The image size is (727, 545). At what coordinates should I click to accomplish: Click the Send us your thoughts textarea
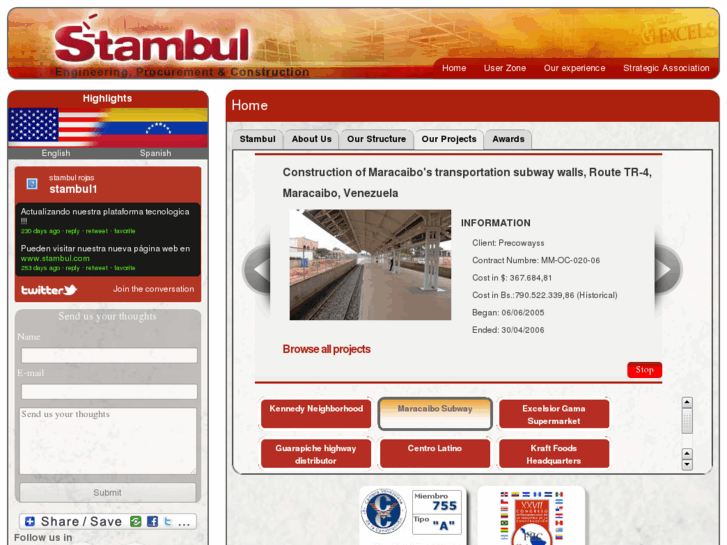[108, 441]
